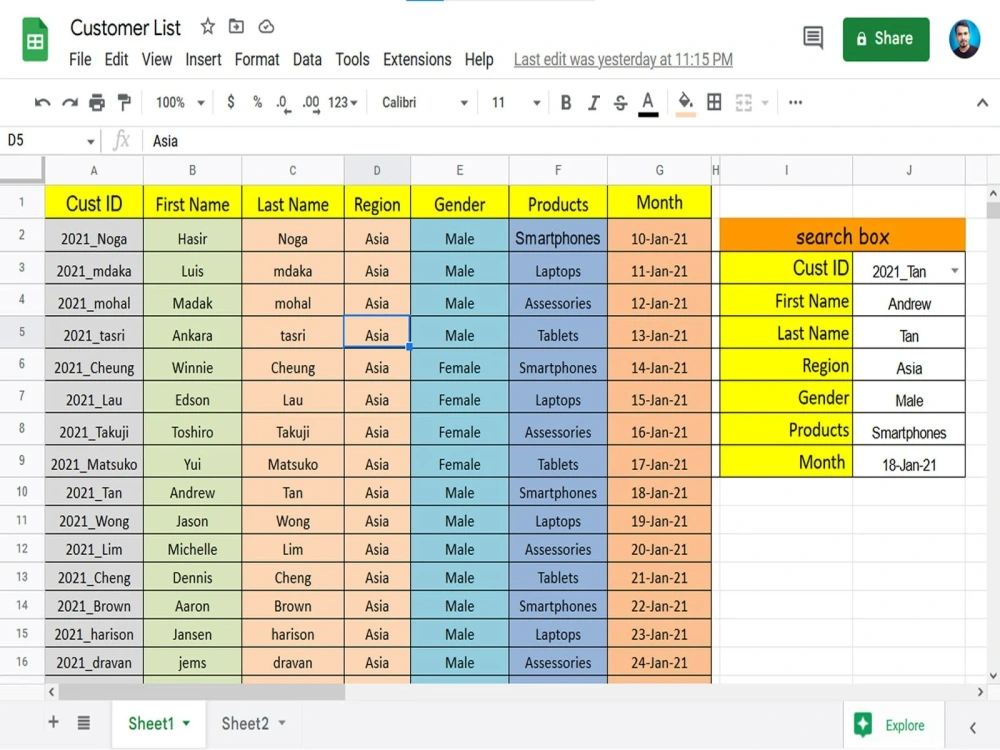Select the Paint format tool

tap(124, 103)
